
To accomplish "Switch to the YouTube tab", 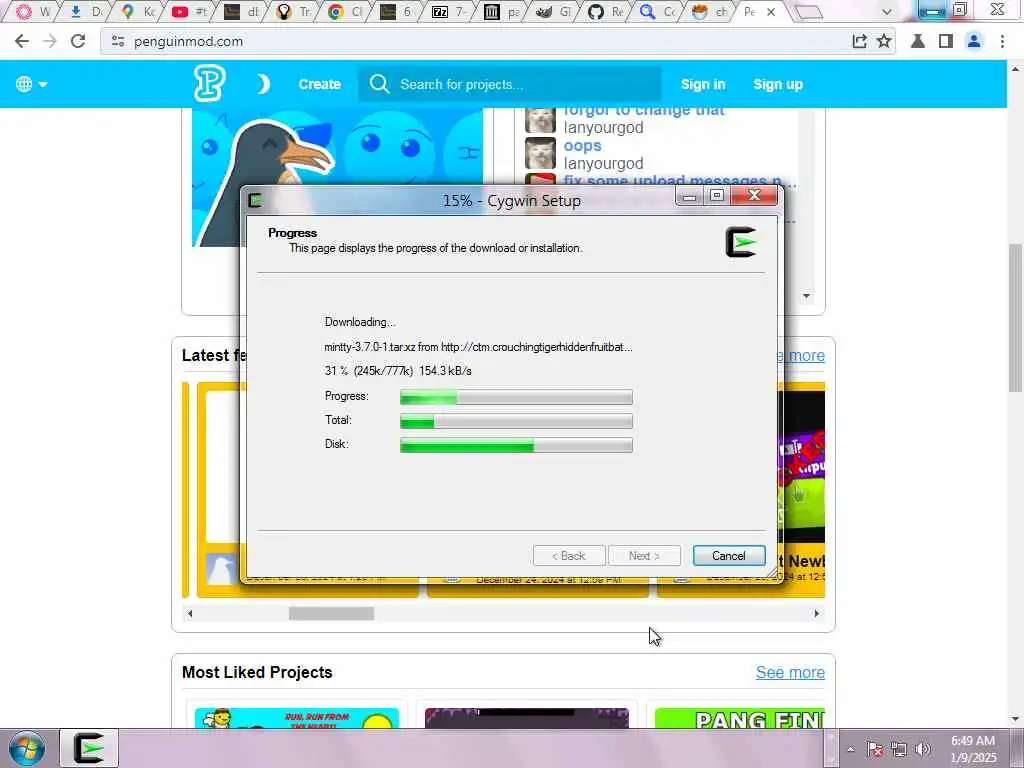I will pyautogui.click(x=187, y=12).
